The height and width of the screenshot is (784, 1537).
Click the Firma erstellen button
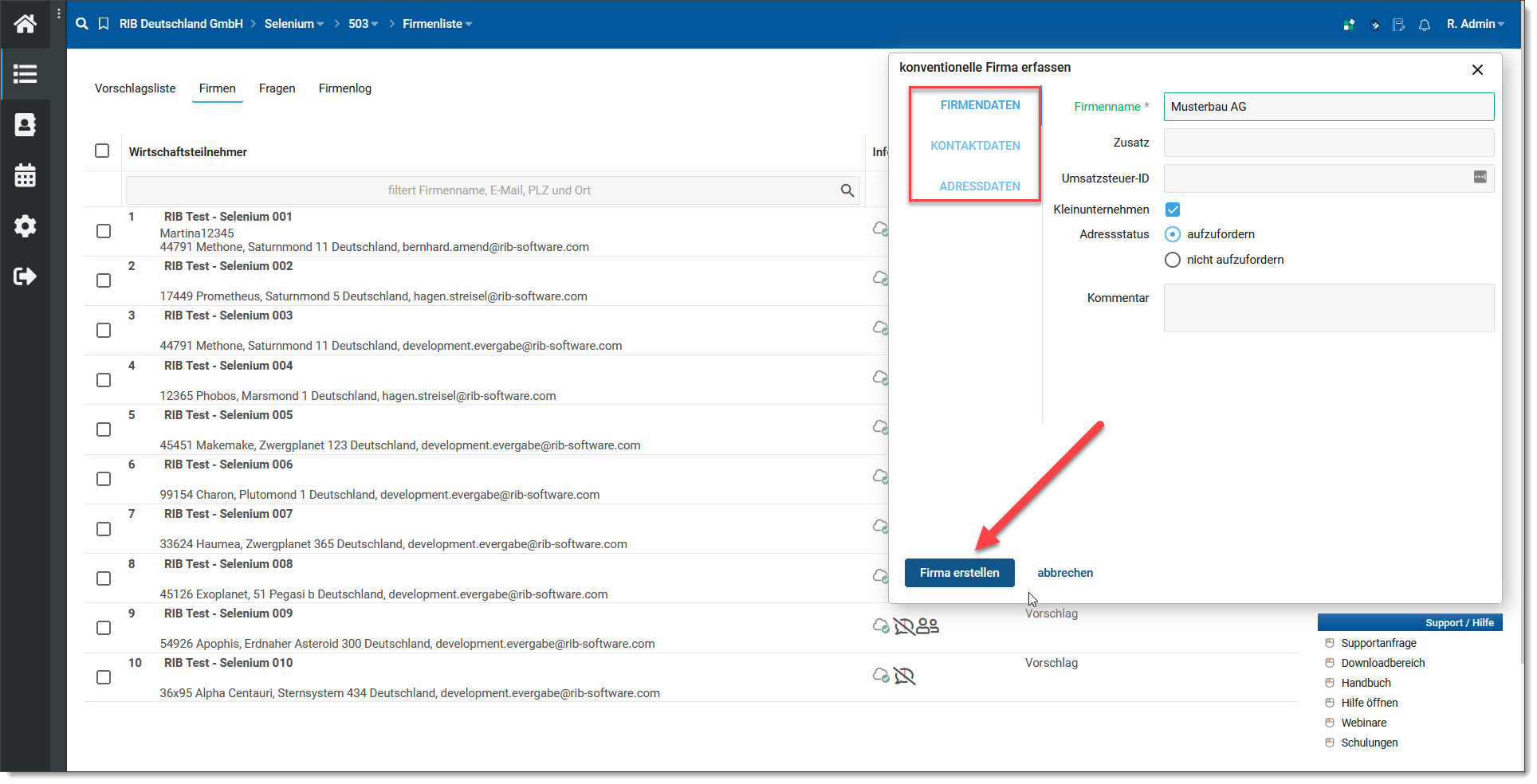959,573
